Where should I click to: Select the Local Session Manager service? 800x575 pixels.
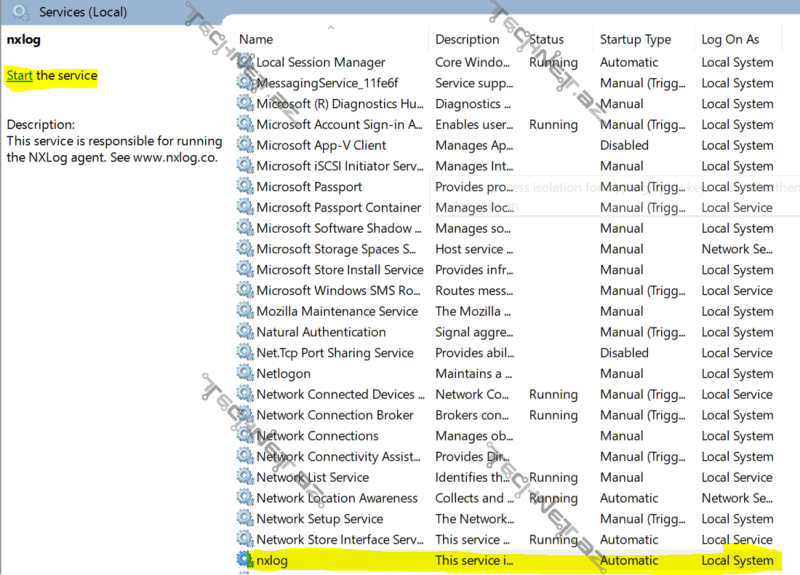320,62
